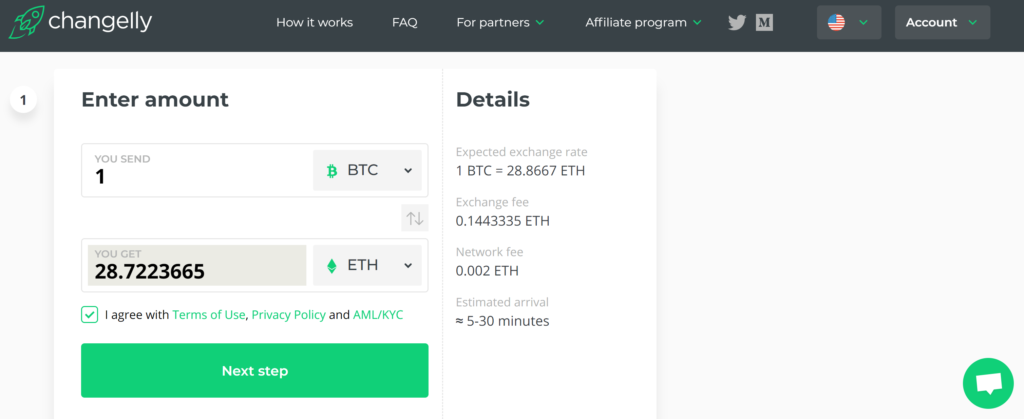Screen dimensions: 1024x419
Task: Expand the BTC currency dropdown
Action: click(x=367, y=170)
